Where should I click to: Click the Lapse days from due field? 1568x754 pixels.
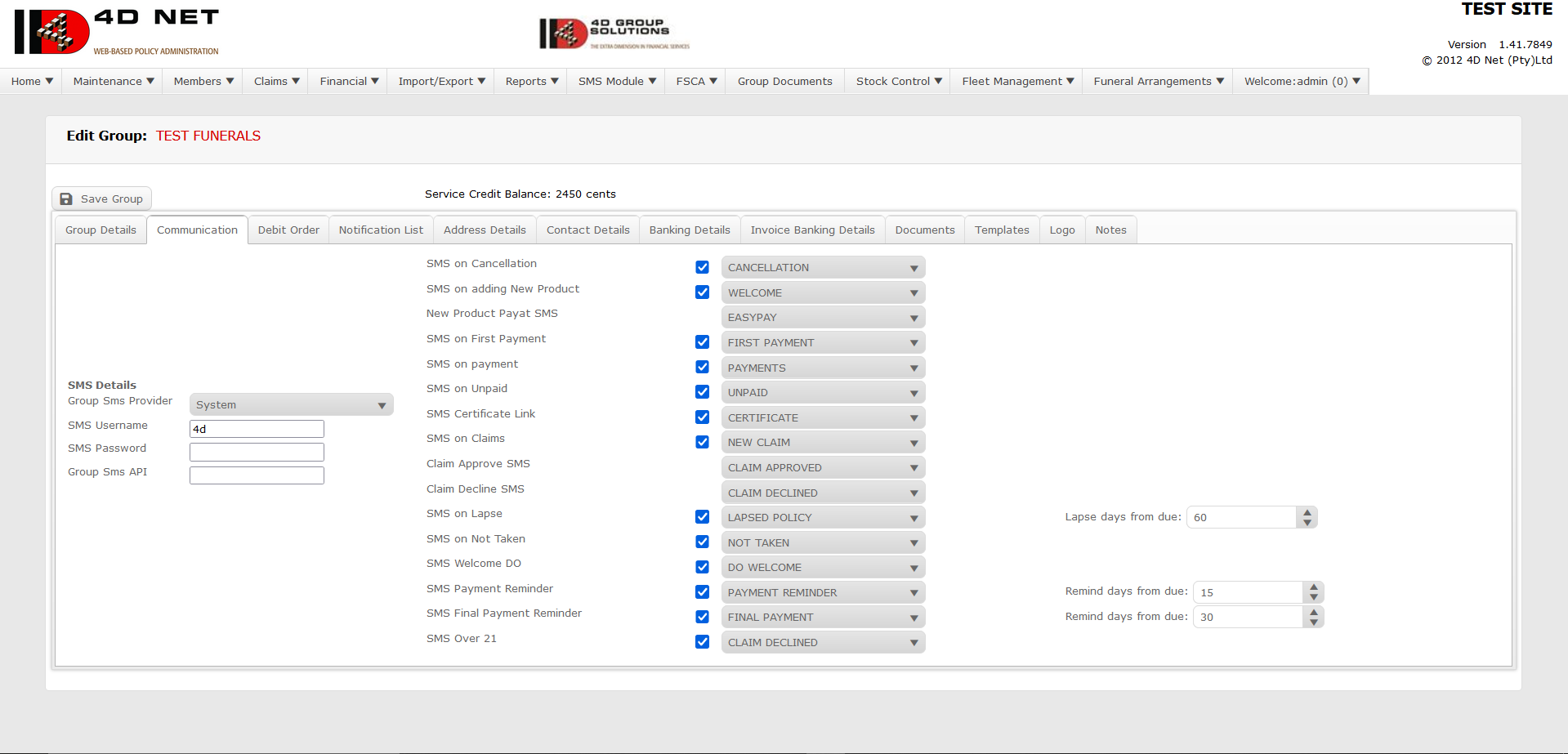[1242, 517]
